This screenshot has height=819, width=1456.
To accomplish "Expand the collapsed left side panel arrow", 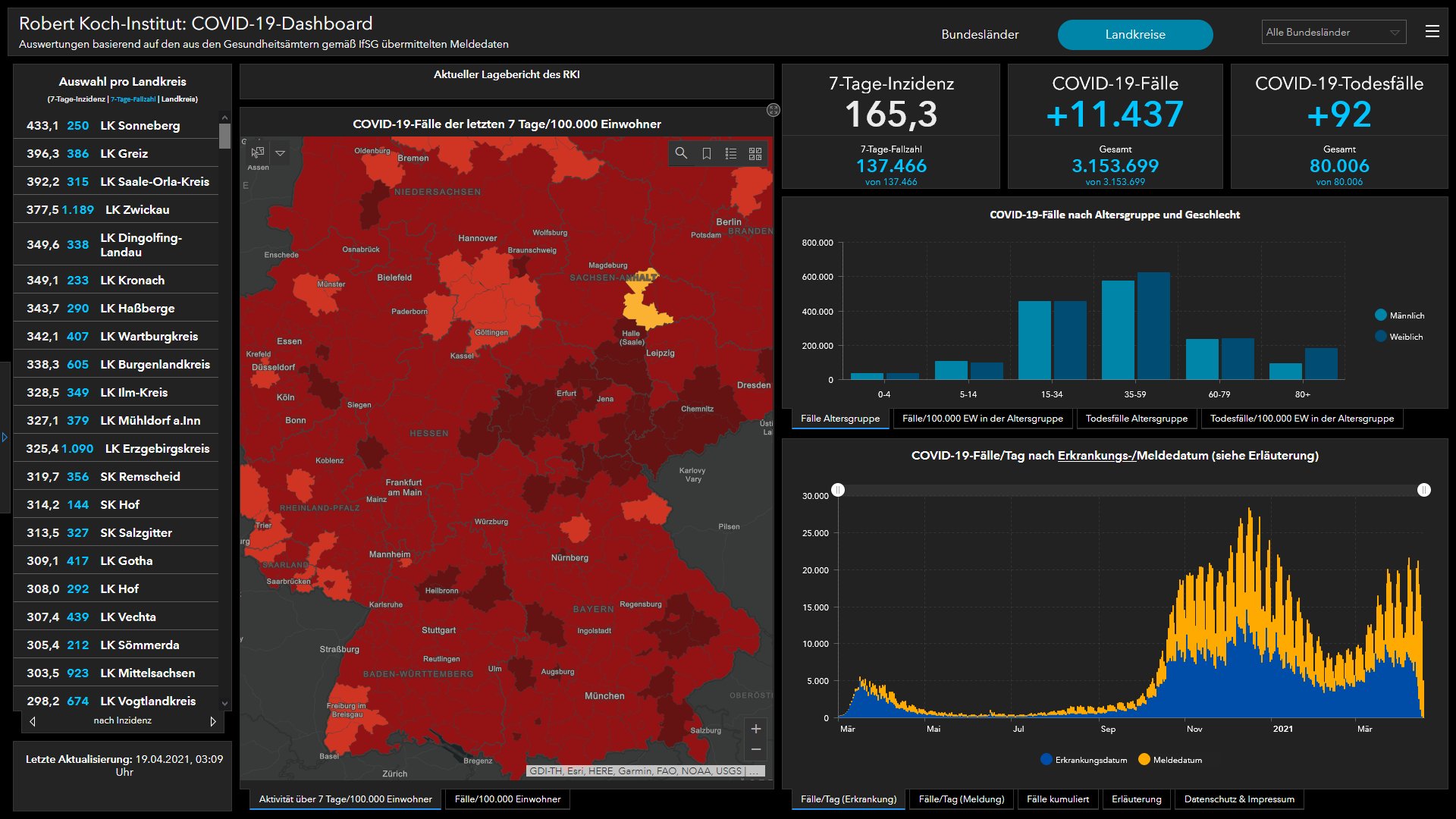I will coord(5,438).
